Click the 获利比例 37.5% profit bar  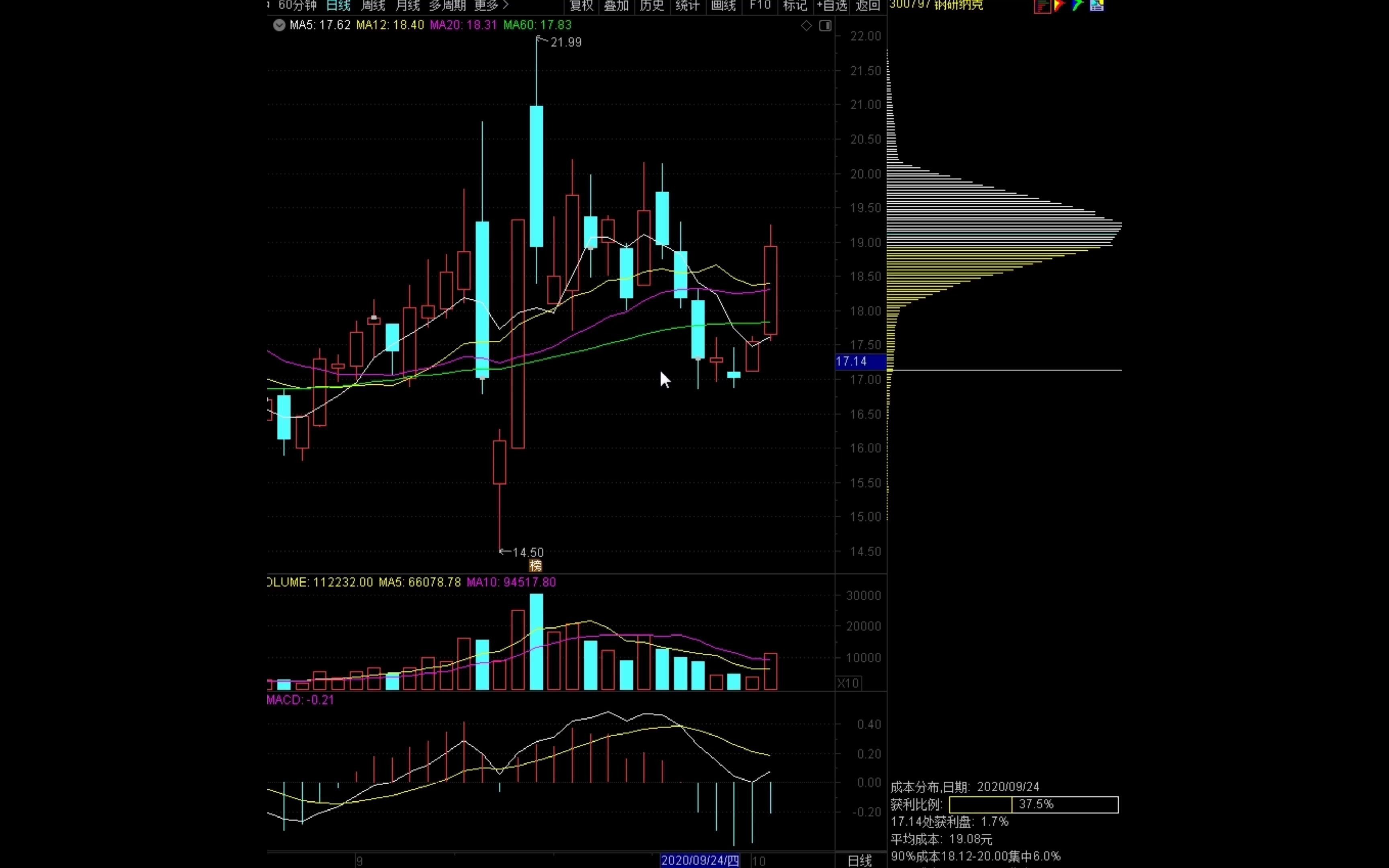(1034, 805)
